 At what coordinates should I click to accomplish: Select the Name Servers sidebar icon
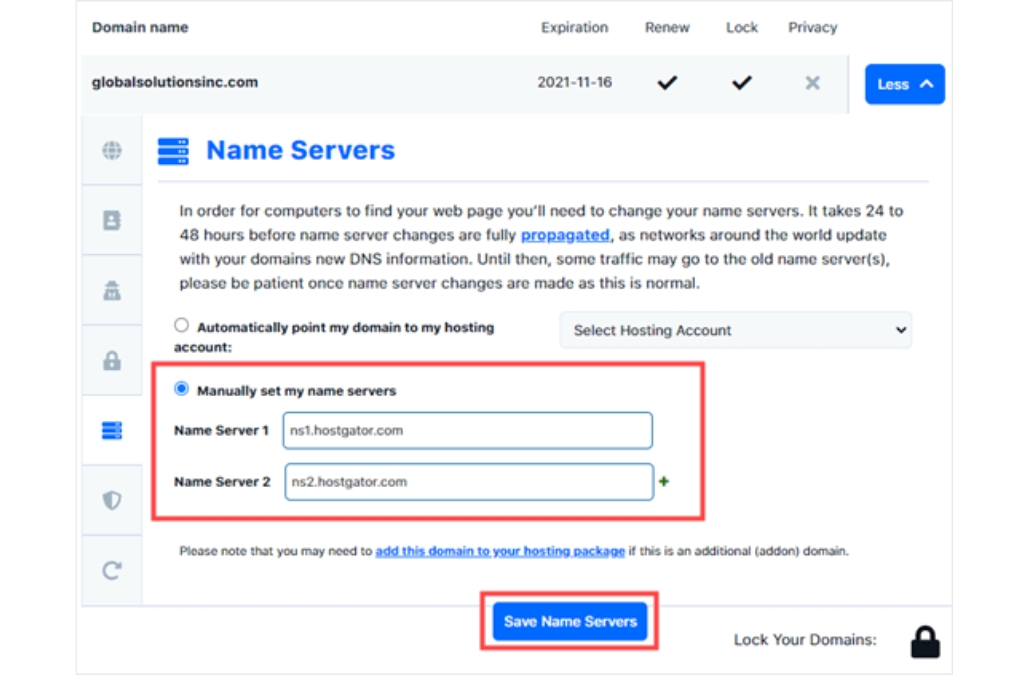(x=112, y=430)
